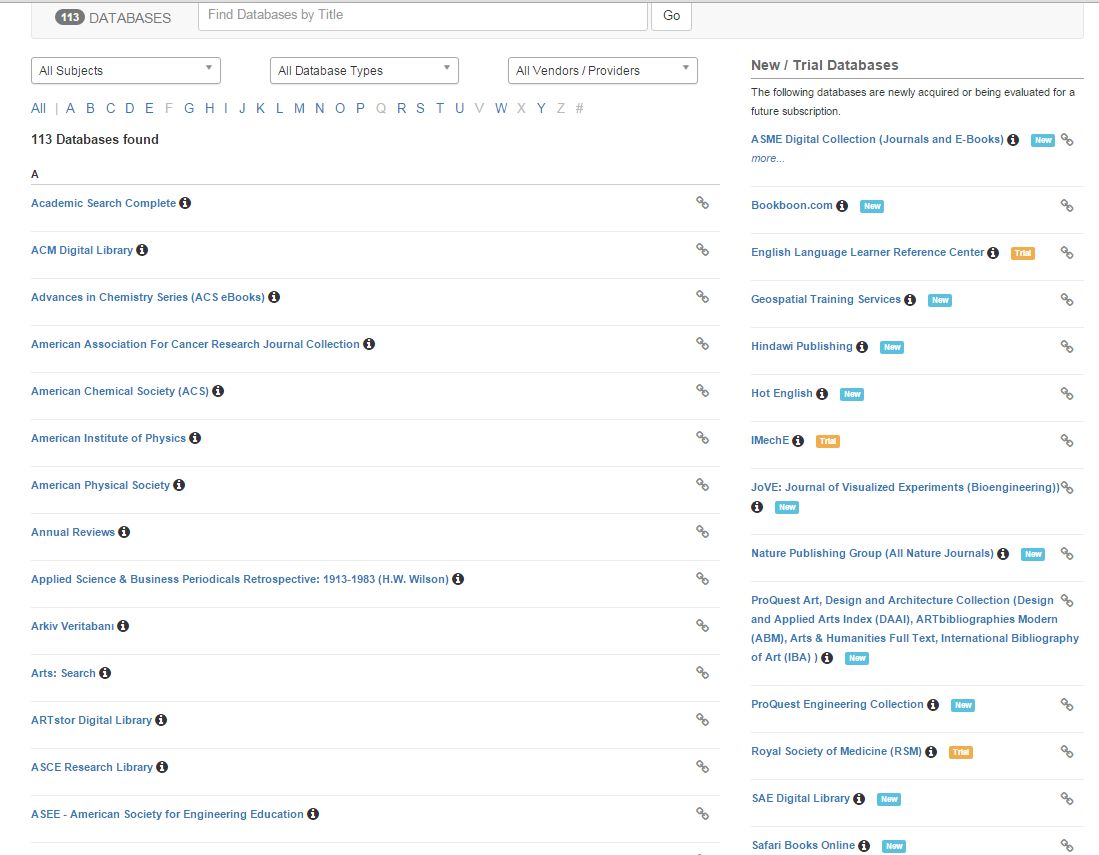Open Academic Search Complete database

[103, 203]
